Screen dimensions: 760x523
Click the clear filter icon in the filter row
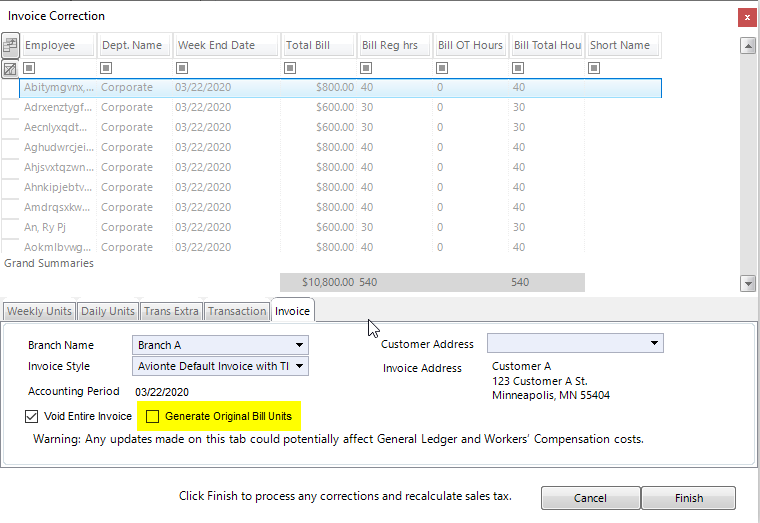(10, 69)
